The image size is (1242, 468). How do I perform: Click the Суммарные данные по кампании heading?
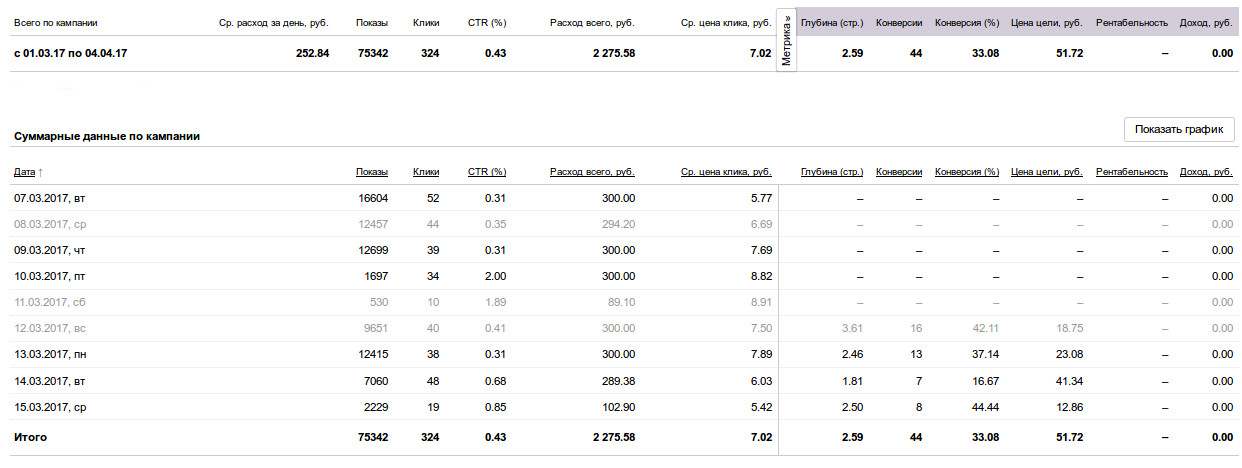(106, 136)
